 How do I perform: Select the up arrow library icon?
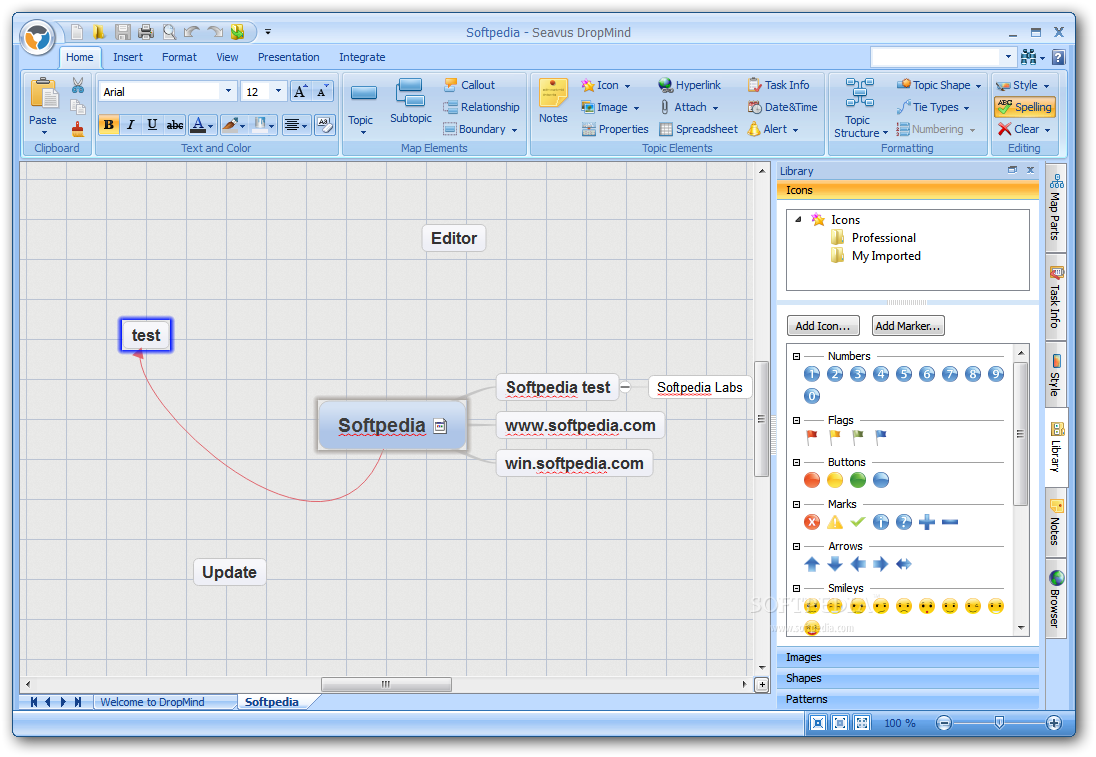[812, 563]
